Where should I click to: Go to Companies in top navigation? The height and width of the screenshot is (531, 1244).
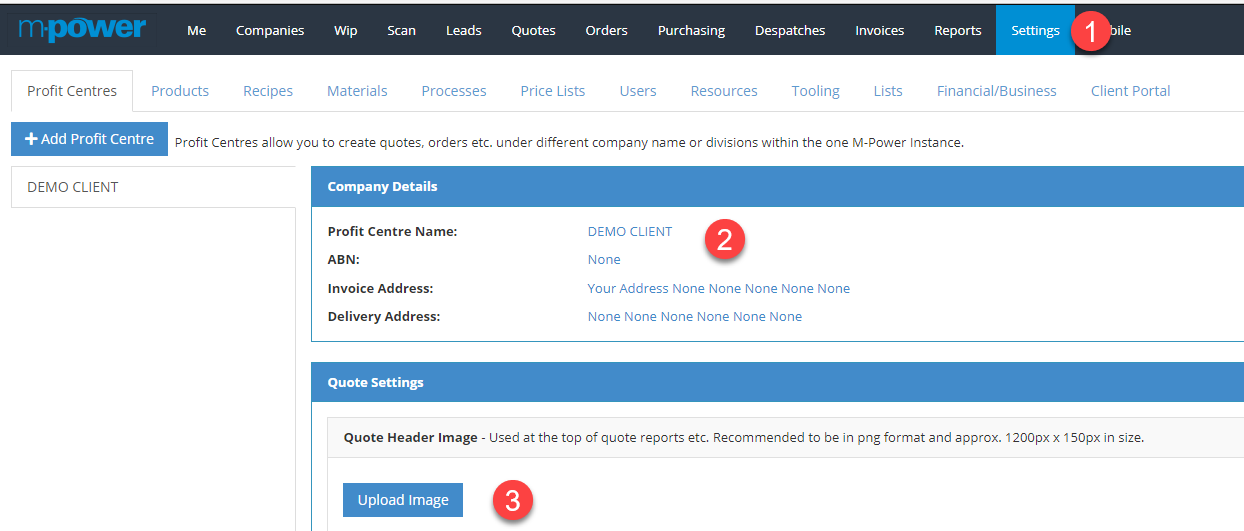[270, 30]
